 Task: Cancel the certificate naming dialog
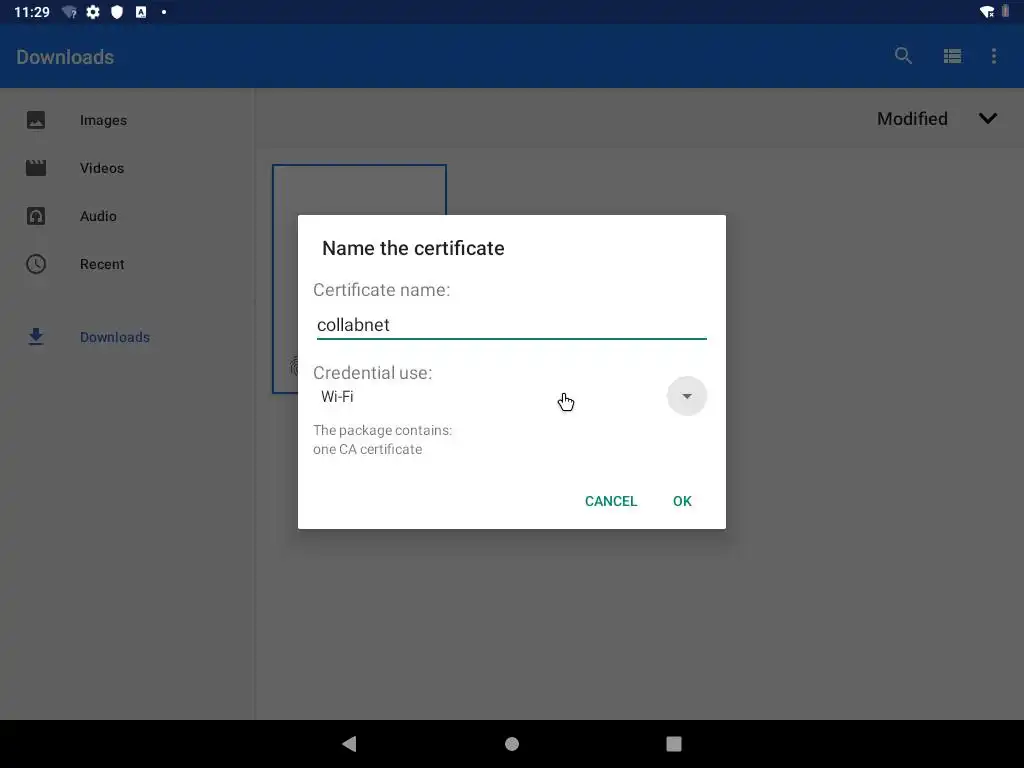coord(611,501)
